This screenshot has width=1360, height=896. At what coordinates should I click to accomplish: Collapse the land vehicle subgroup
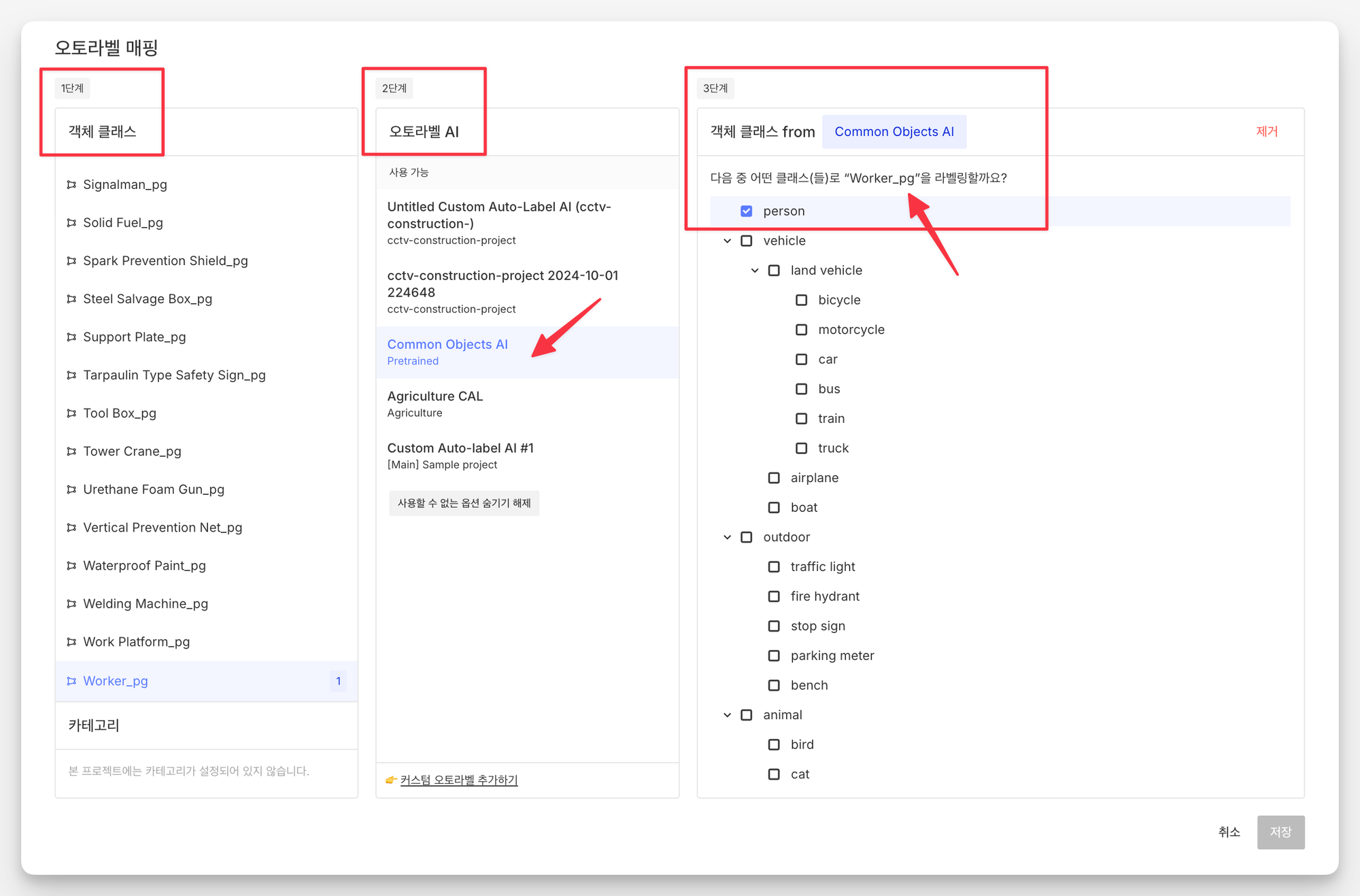754,271
